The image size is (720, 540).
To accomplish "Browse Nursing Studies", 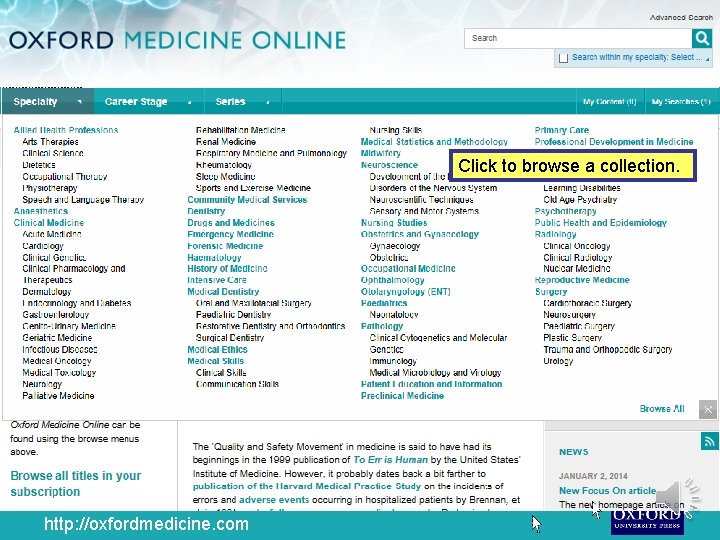I will 394,223.
